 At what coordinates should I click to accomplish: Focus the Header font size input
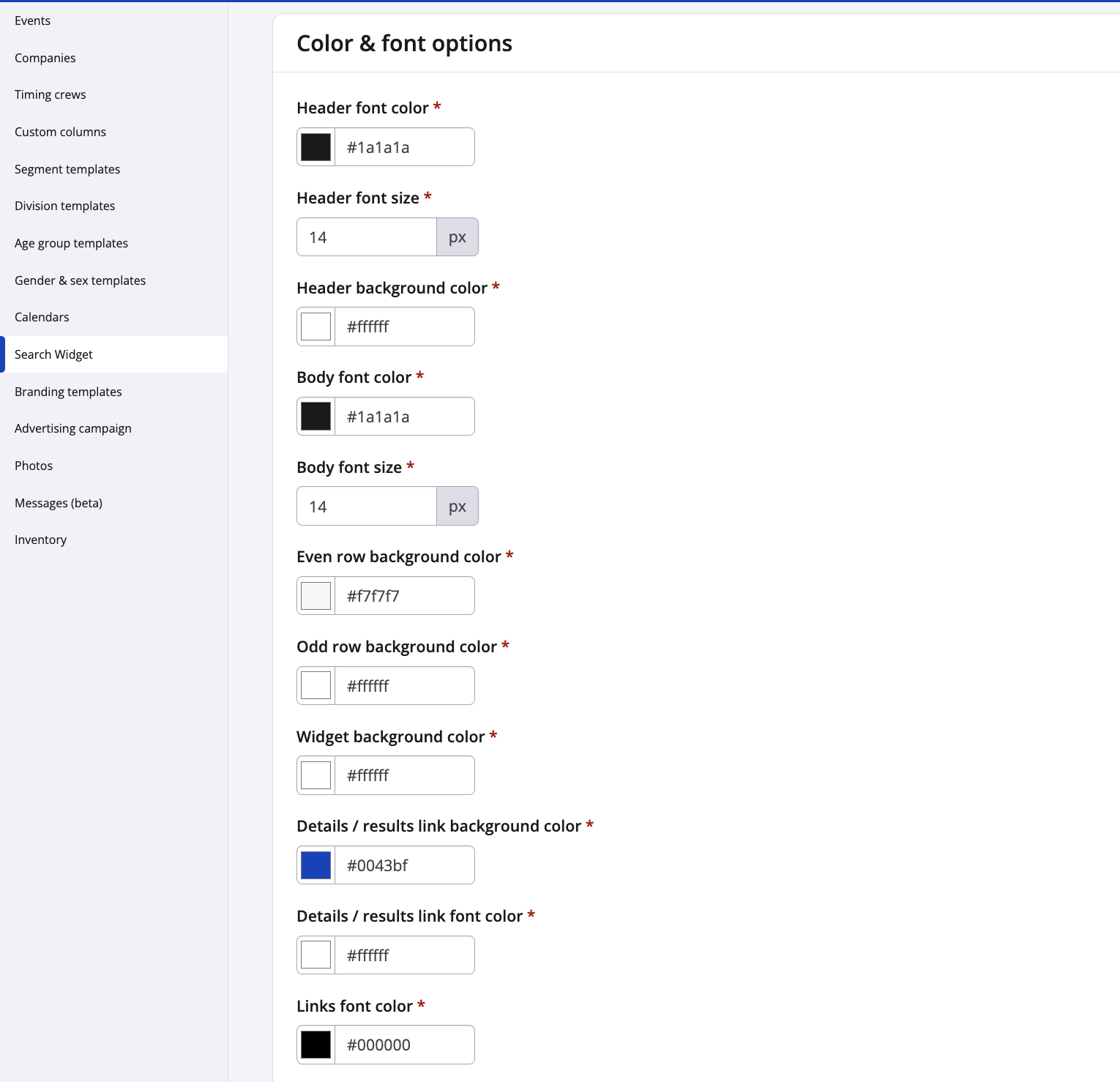(367, 237)
